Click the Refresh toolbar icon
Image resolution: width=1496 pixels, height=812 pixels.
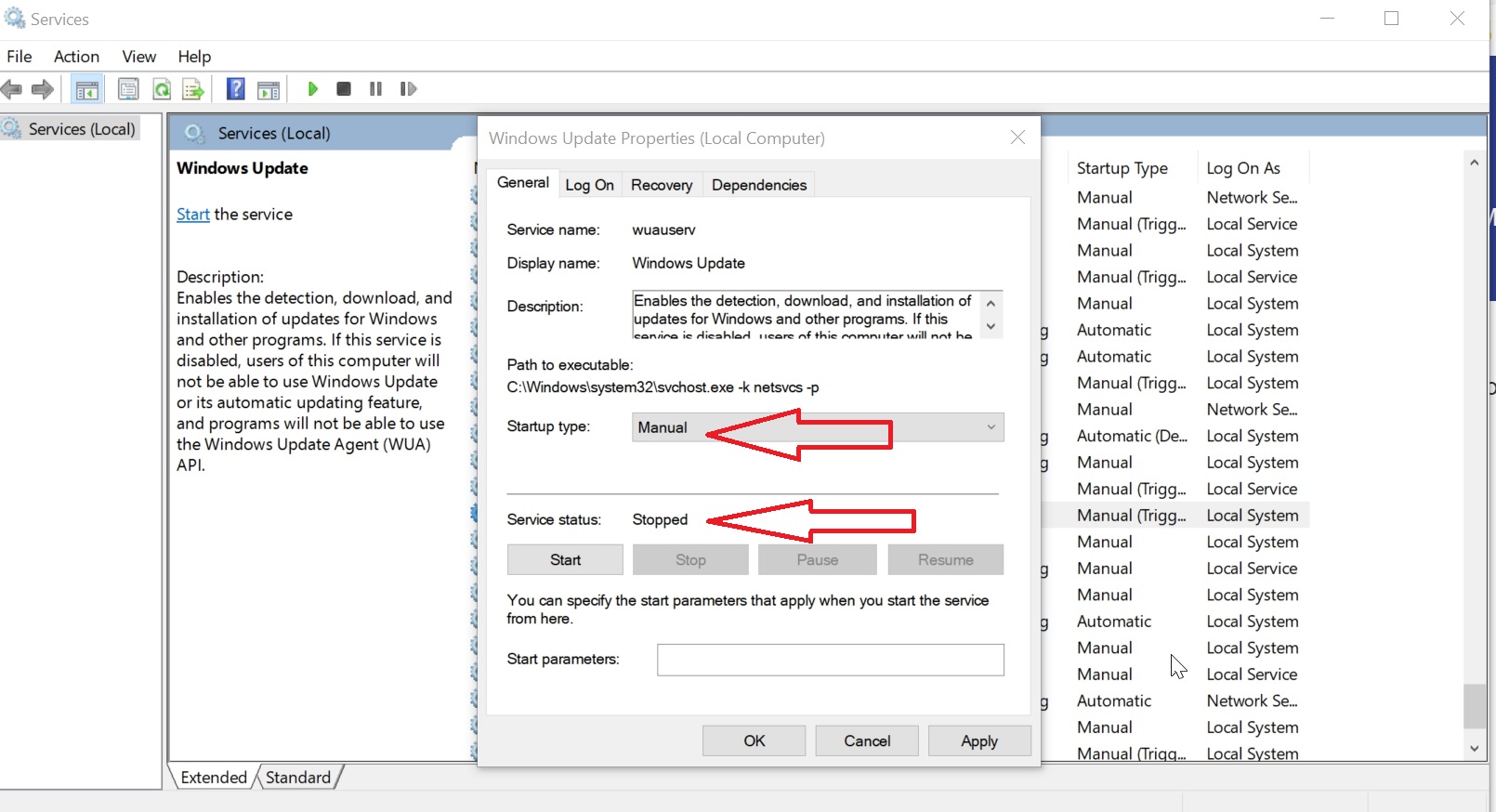(162, 89)
